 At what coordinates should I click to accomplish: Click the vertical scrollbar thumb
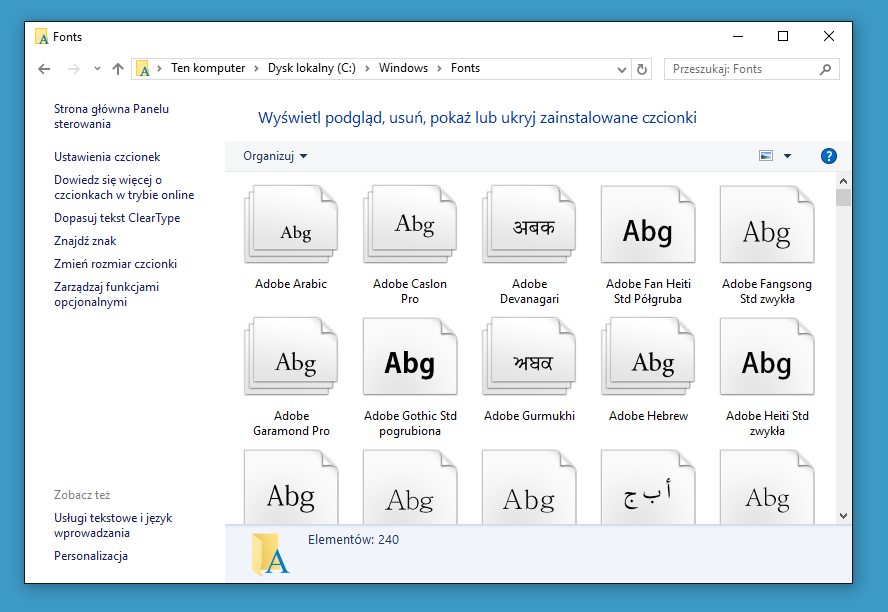pos(843,198)
